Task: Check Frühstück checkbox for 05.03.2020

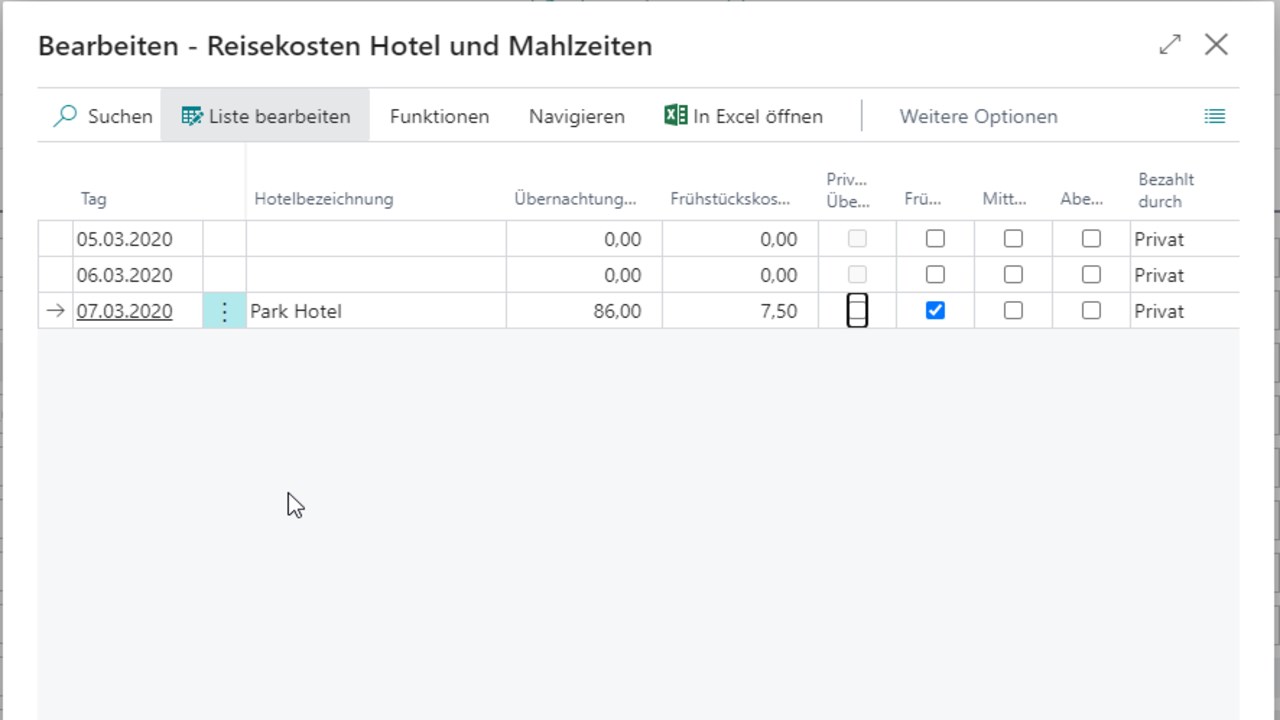Action: 935,239
